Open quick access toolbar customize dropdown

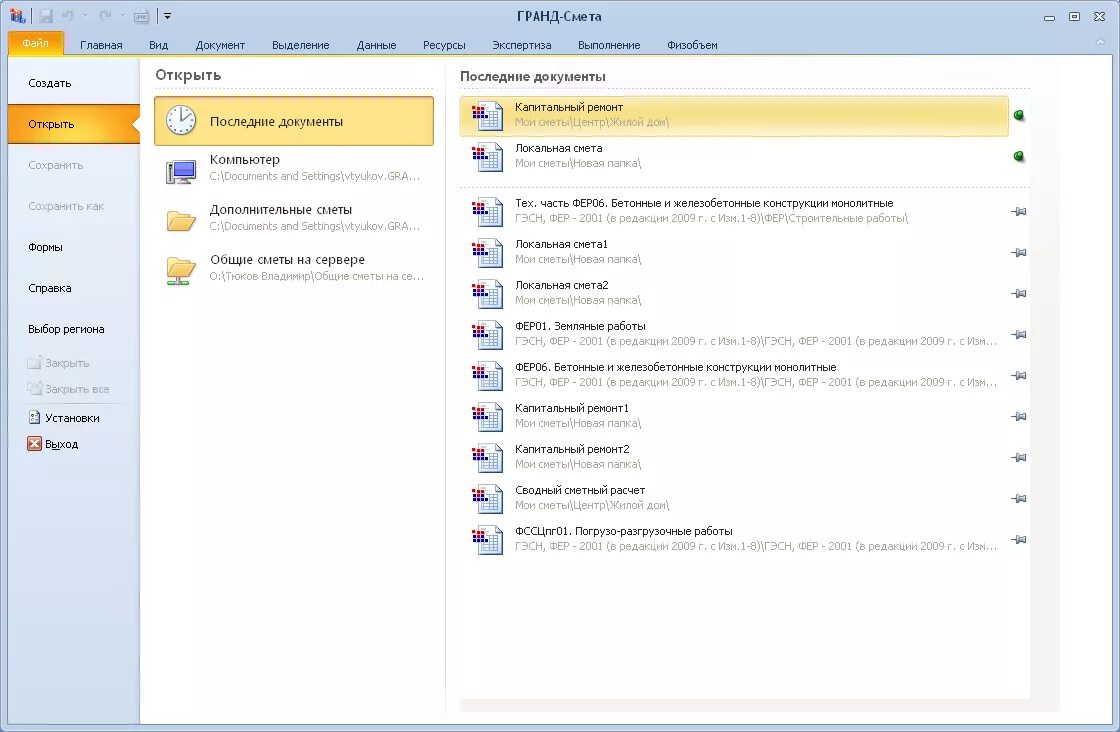click(167, 16)
